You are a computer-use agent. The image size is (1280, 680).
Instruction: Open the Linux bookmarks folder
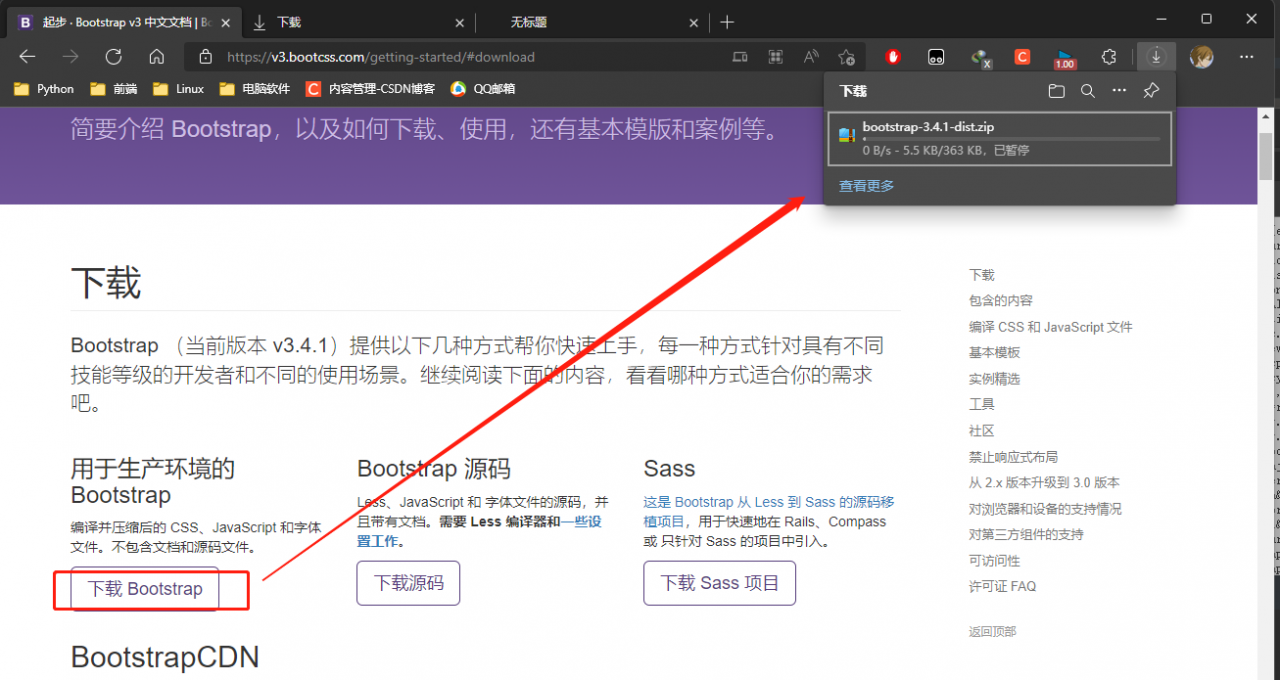[178, 89]
